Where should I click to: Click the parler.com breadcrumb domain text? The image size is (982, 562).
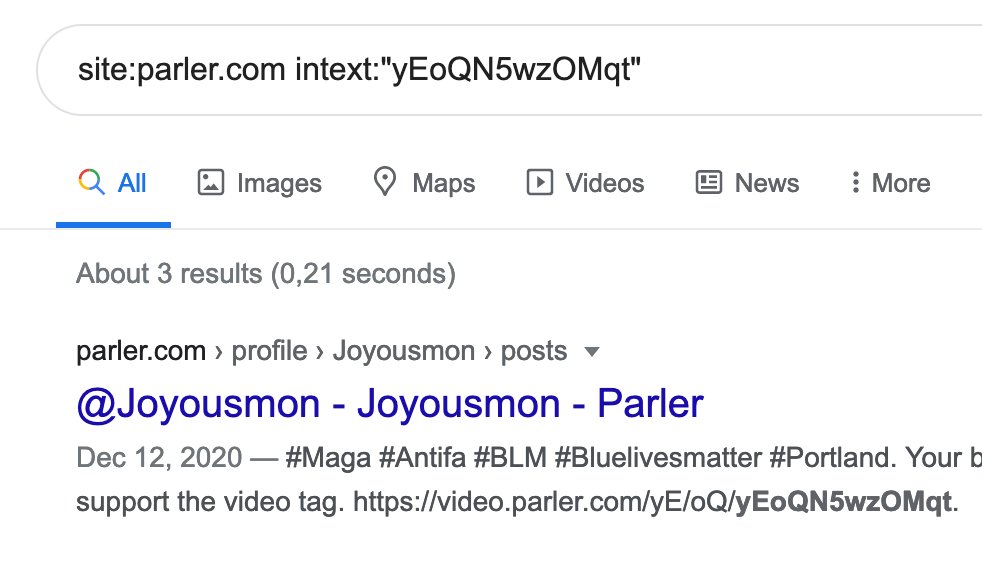pyautogui.click(x=141, y=351)
